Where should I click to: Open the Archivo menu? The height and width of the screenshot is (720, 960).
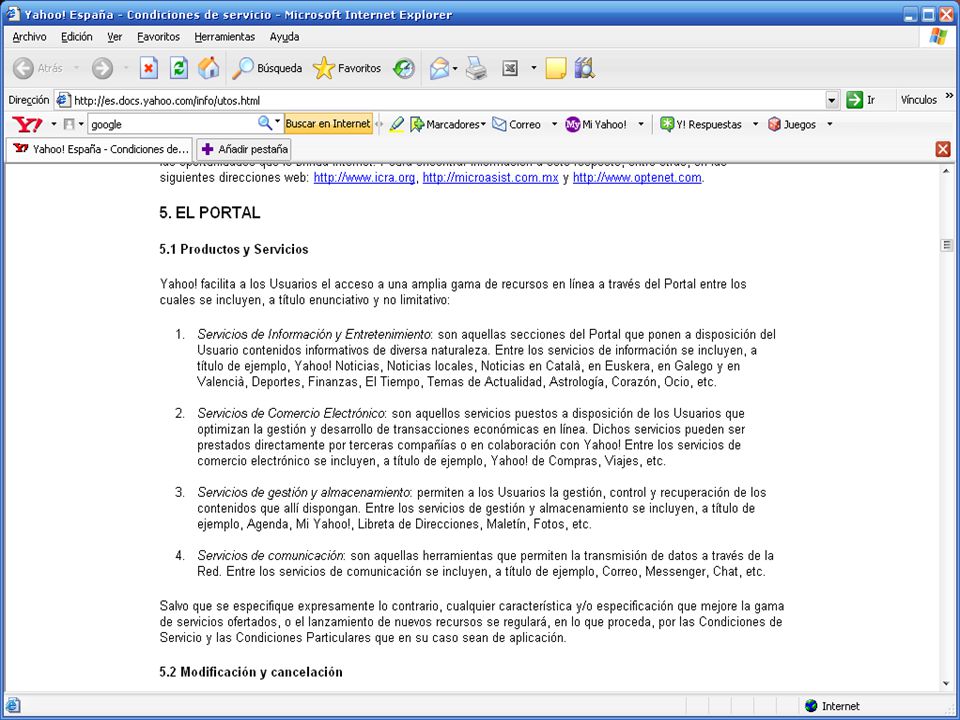pos(29,37)
